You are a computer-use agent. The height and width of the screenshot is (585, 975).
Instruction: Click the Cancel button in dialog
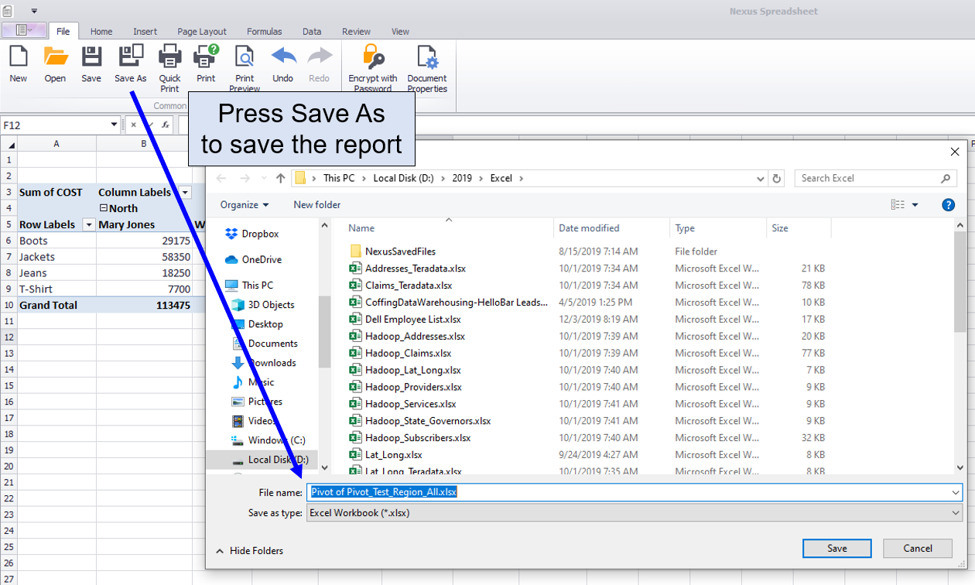pos(917,548)
